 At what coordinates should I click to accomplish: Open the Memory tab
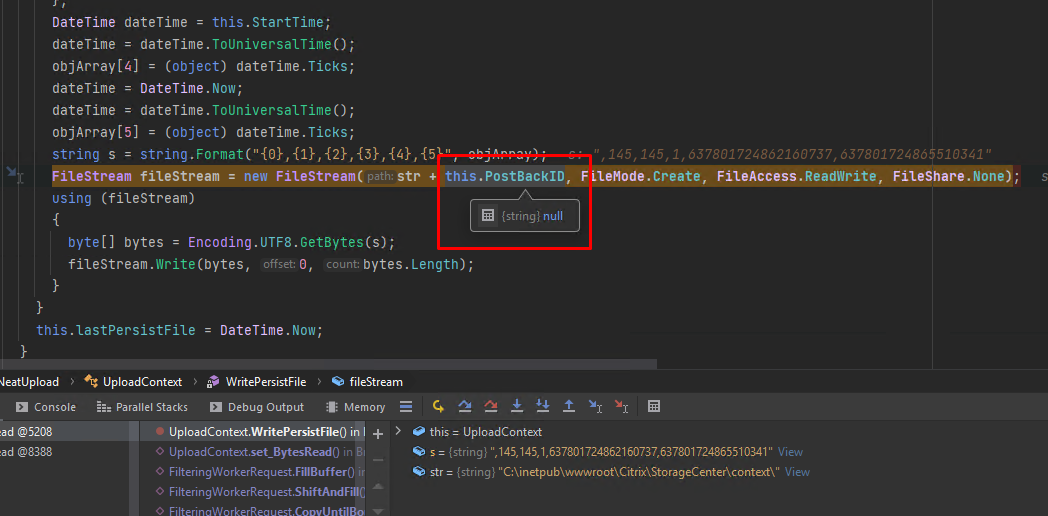click(x=355, y=407)
